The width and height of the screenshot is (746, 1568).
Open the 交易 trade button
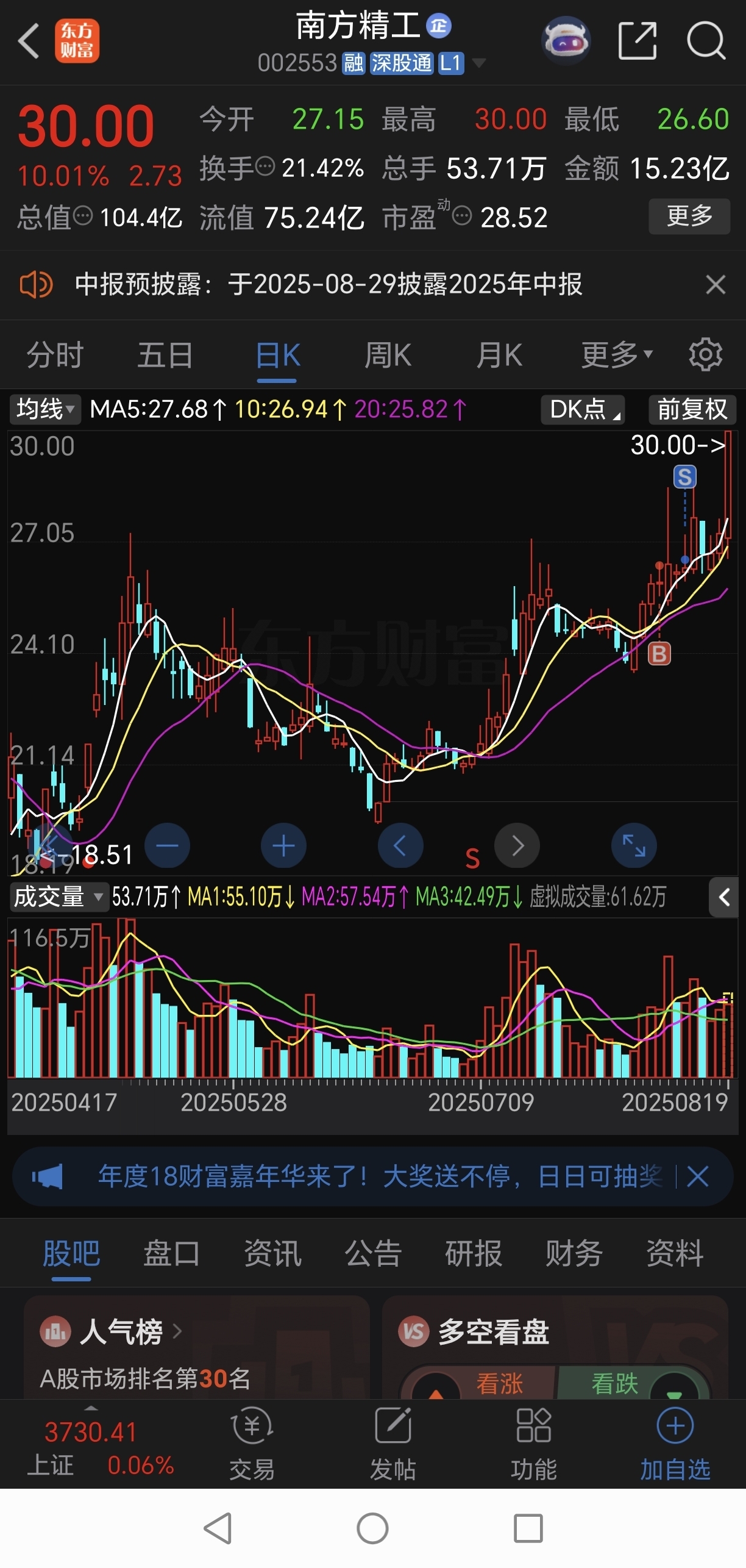(252, 1444)
